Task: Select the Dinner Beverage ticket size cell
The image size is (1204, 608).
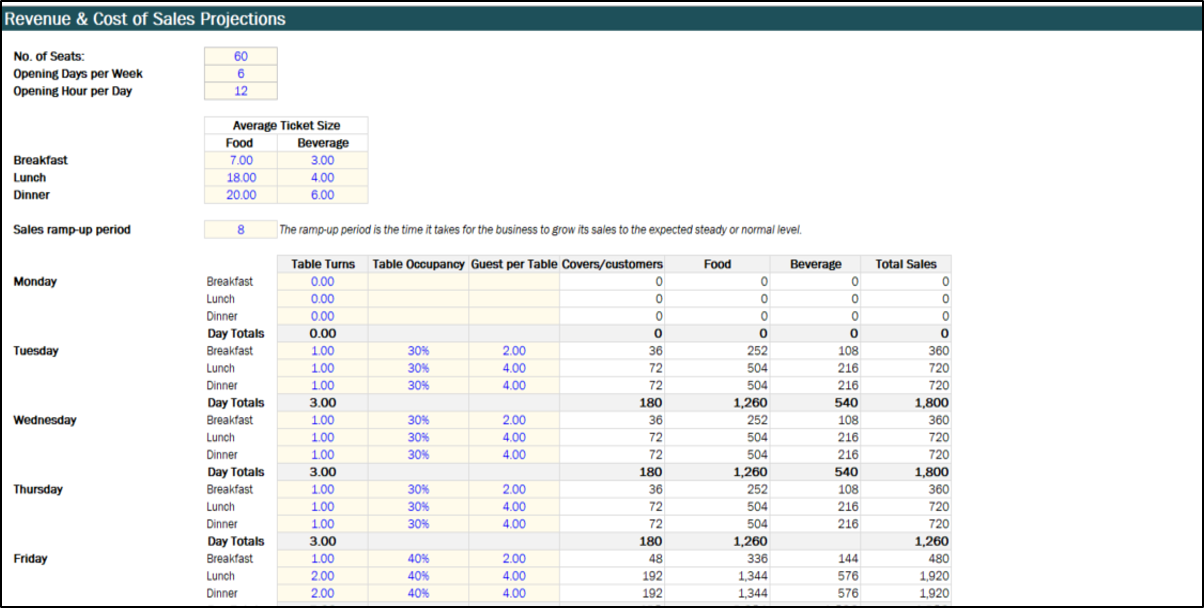Action: tap(322, 195)
